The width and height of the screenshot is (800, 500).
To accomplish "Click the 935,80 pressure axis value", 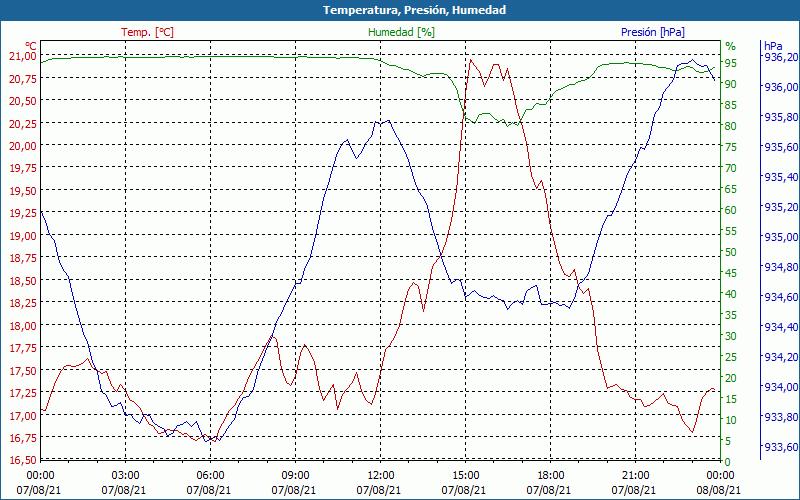I will [x=781, y=117].
